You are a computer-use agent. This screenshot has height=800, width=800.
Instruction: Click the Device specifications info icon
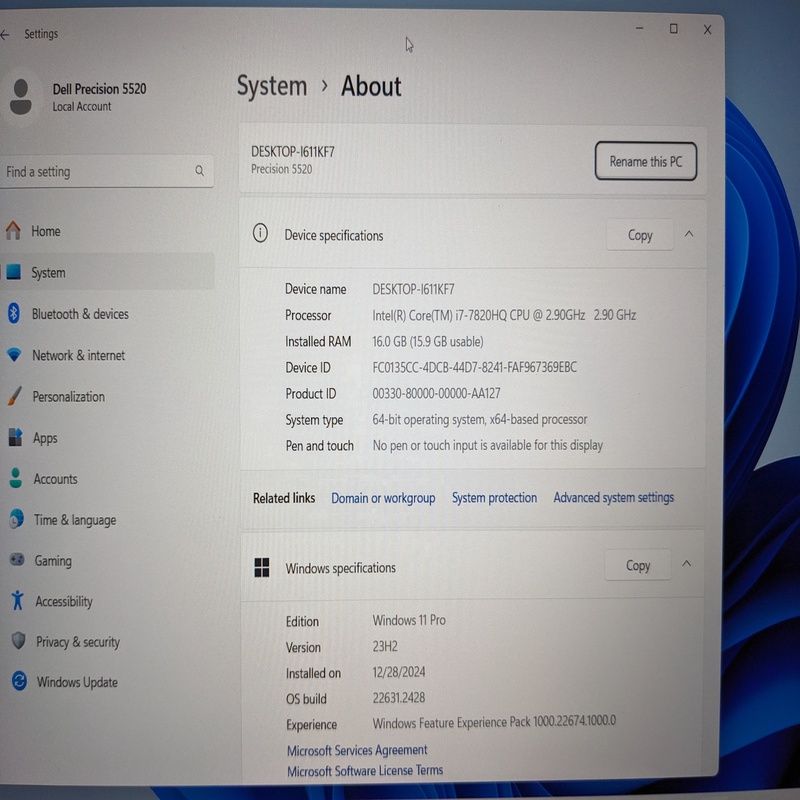click(260, 234)
